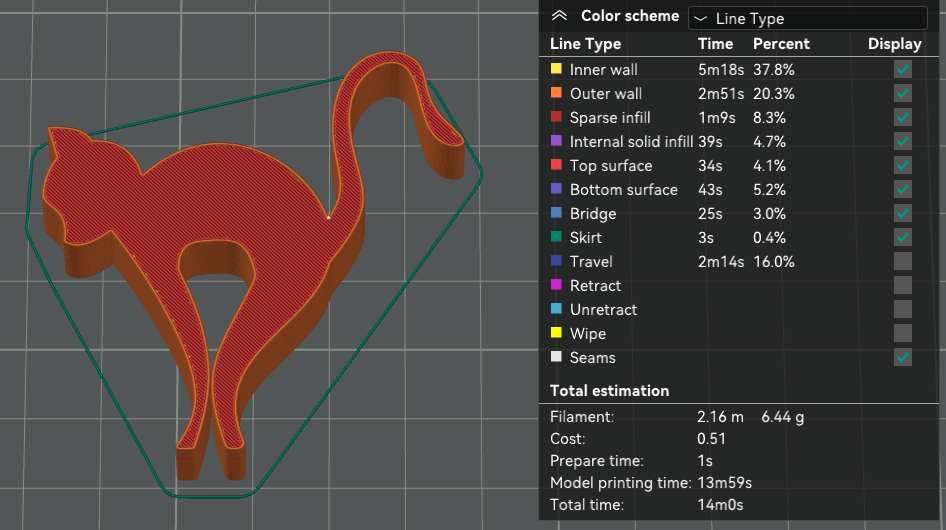The width and height of the screenshot is (946, 530).
Task: Click the green Skirt color swatch
Action: [x=556, y=237]
